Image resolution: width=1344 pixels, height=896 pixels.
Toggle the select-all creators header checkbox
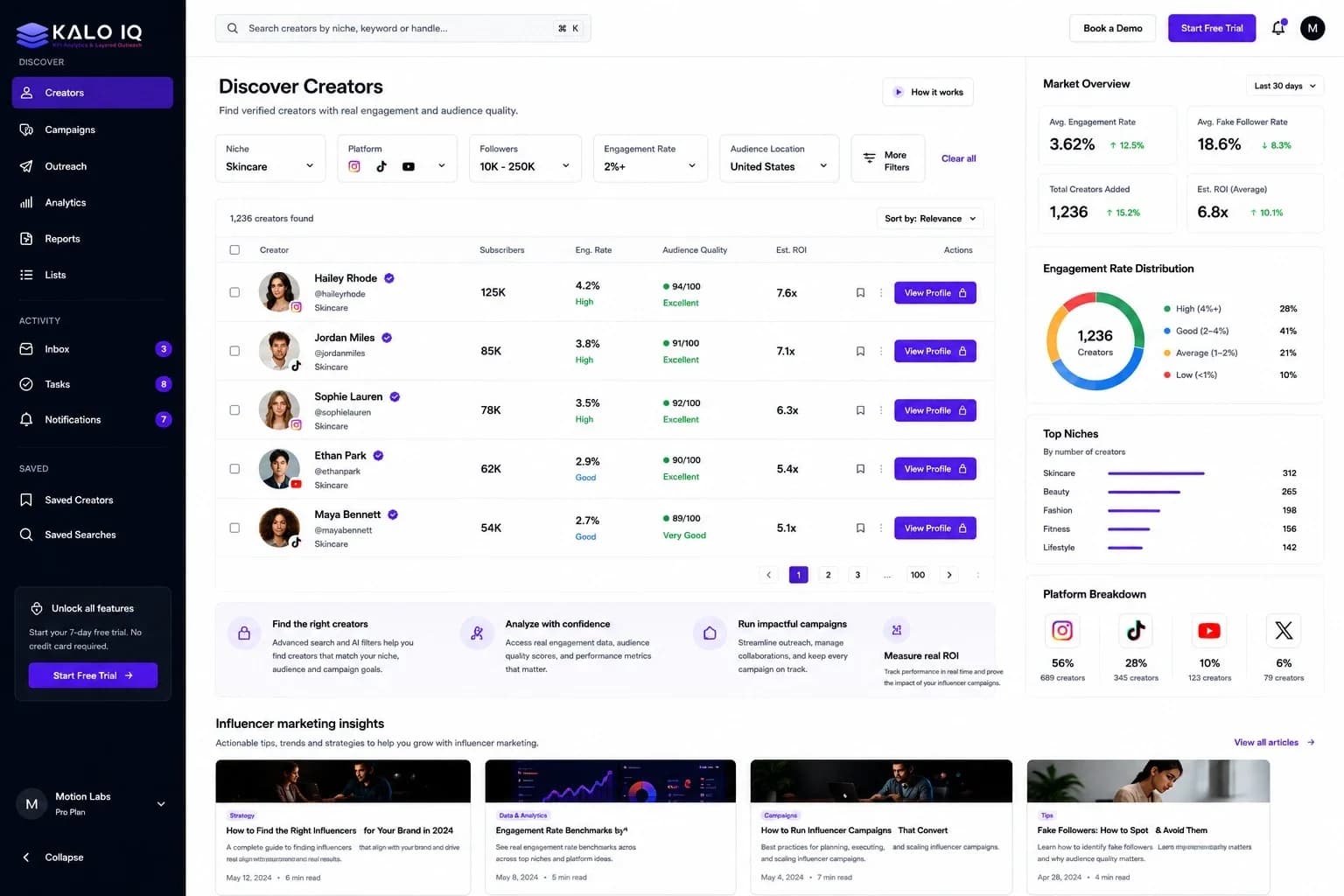click(234, 249)
